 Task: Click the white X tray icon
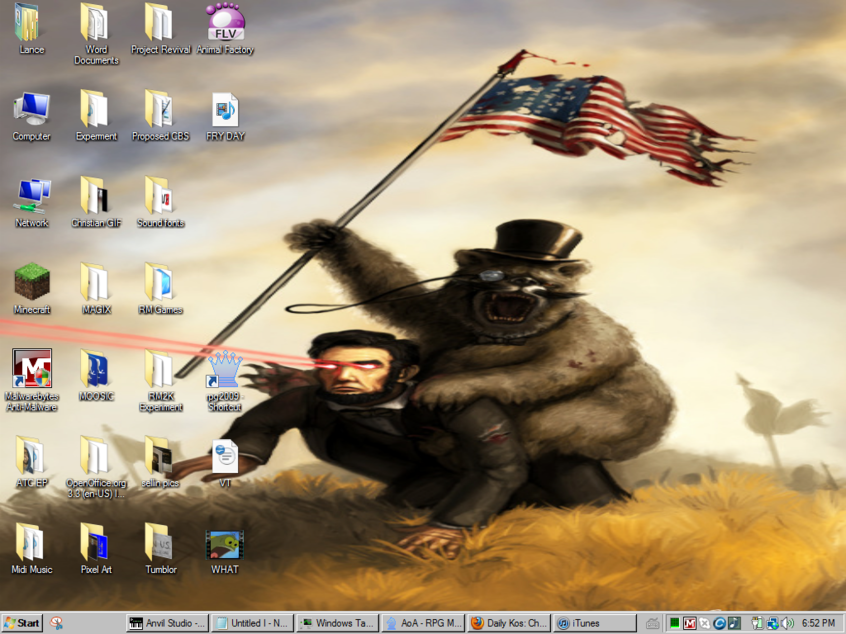(x=704, y=623)
